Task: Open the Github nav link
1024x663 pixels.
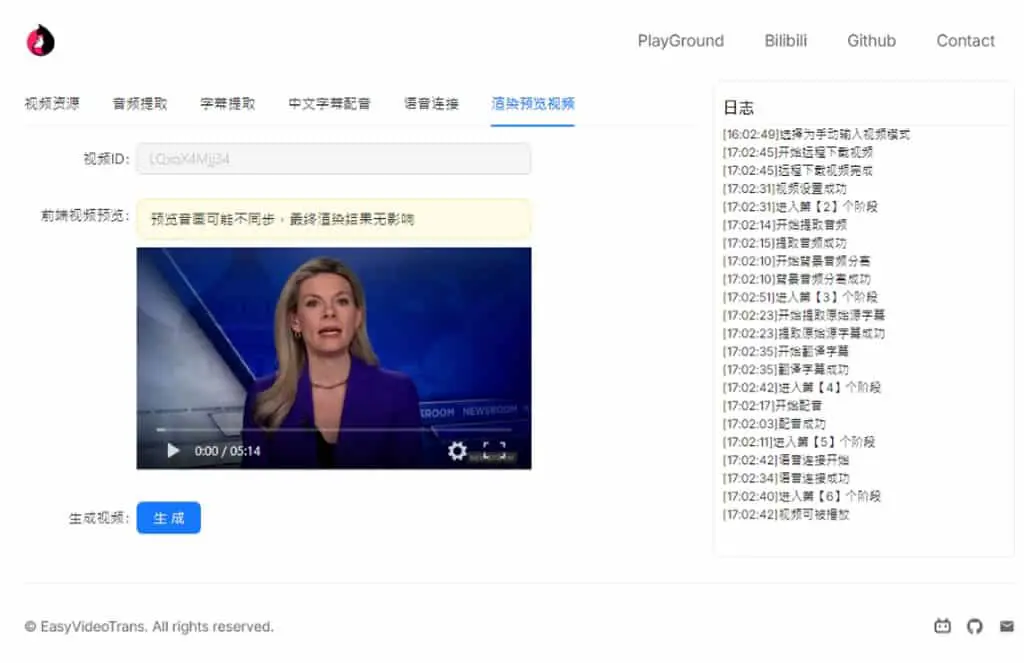Action: click(x=871, y=40)
